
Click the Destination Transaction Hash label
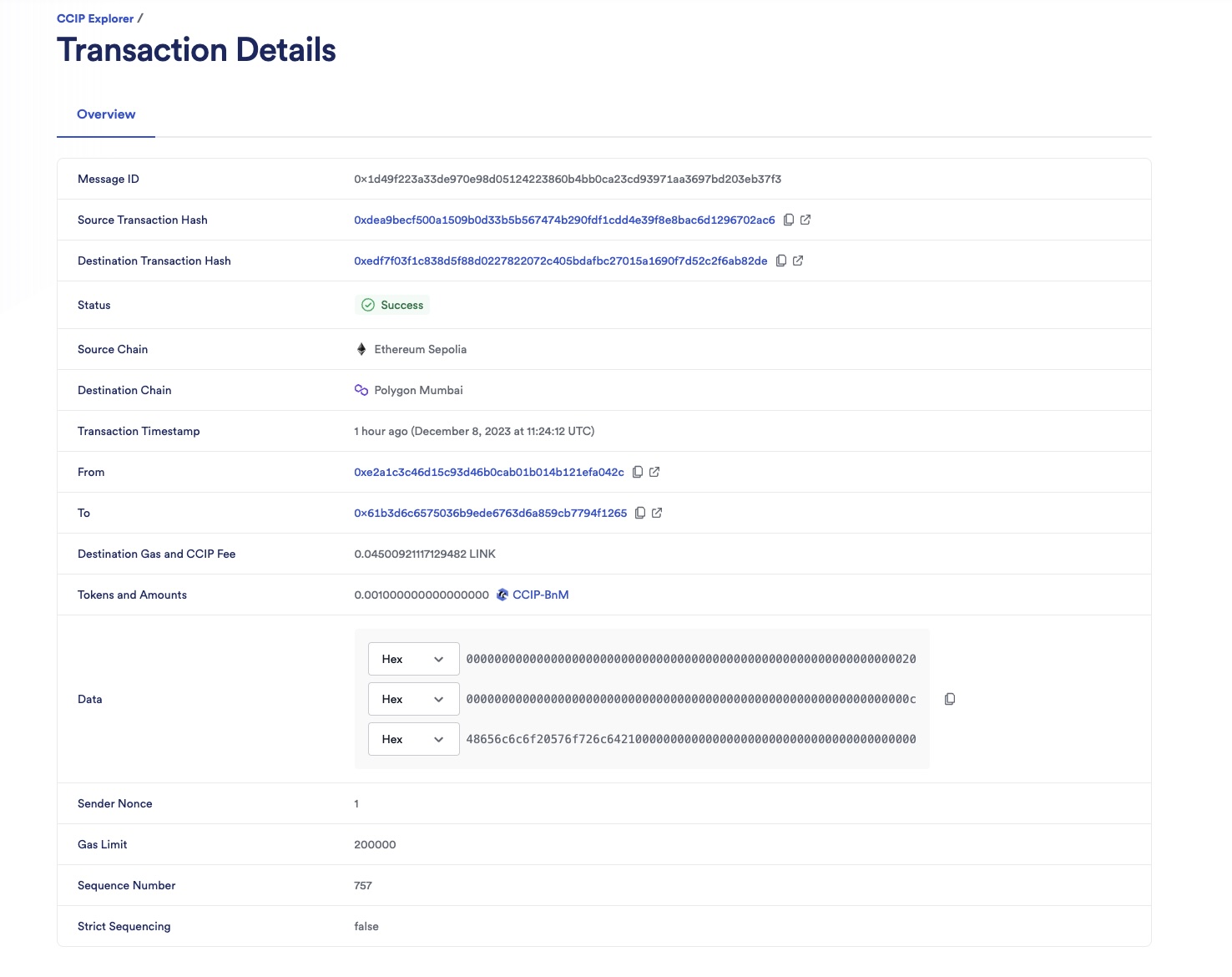click(x=154, y=261)
